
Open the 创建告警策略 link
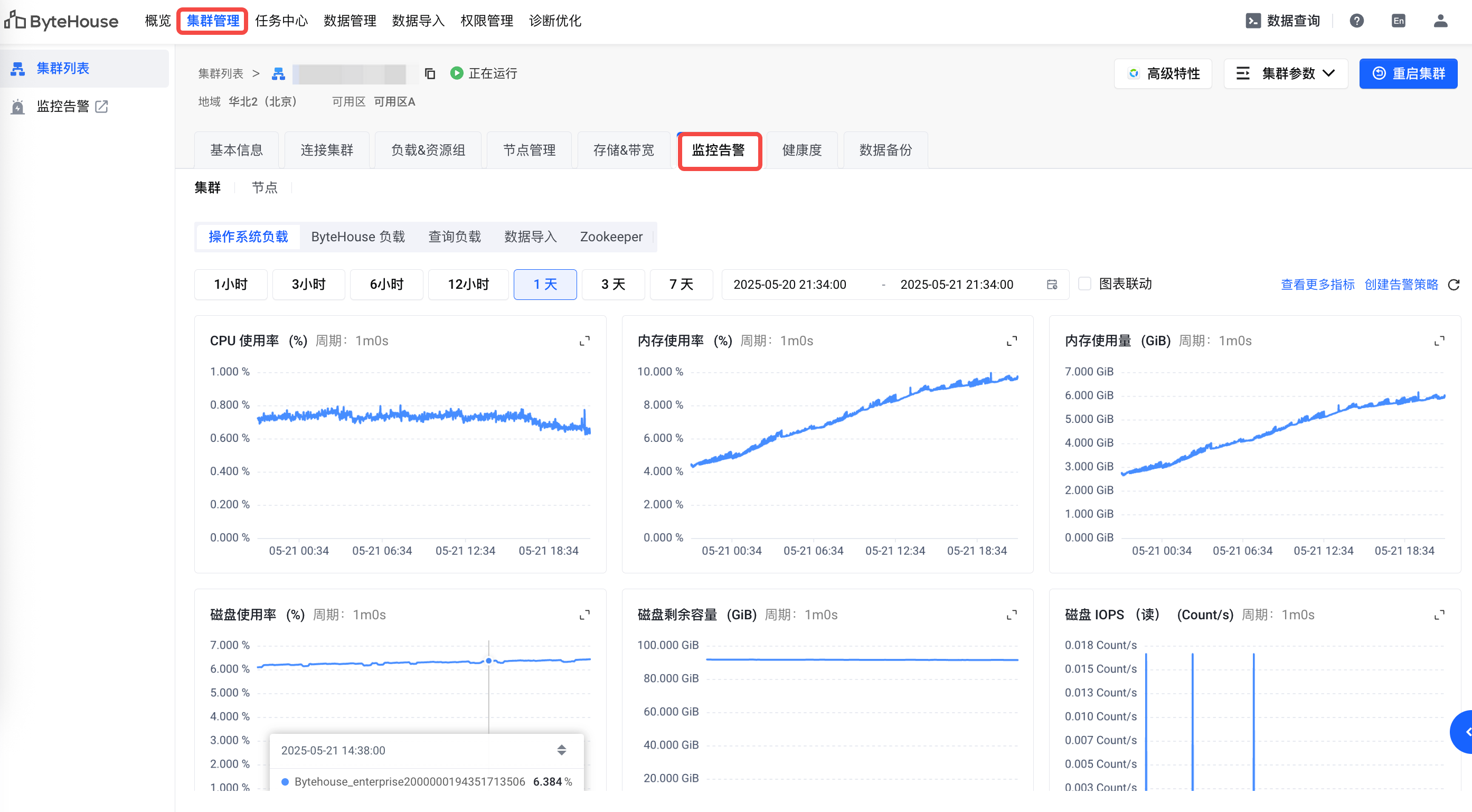coord(1401,285)
